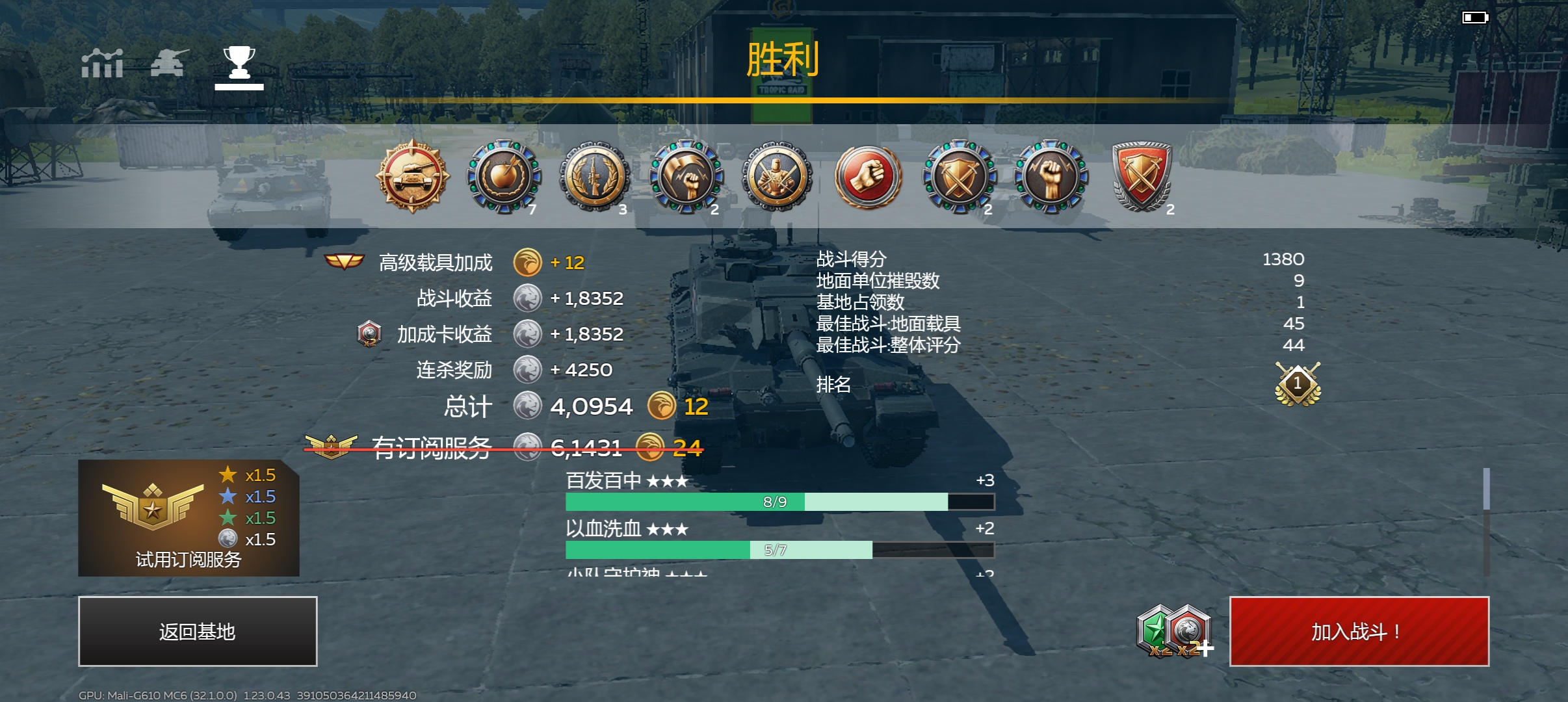
Task: Open the x2 booster cards selector
Action: [x=1175, y=632]
